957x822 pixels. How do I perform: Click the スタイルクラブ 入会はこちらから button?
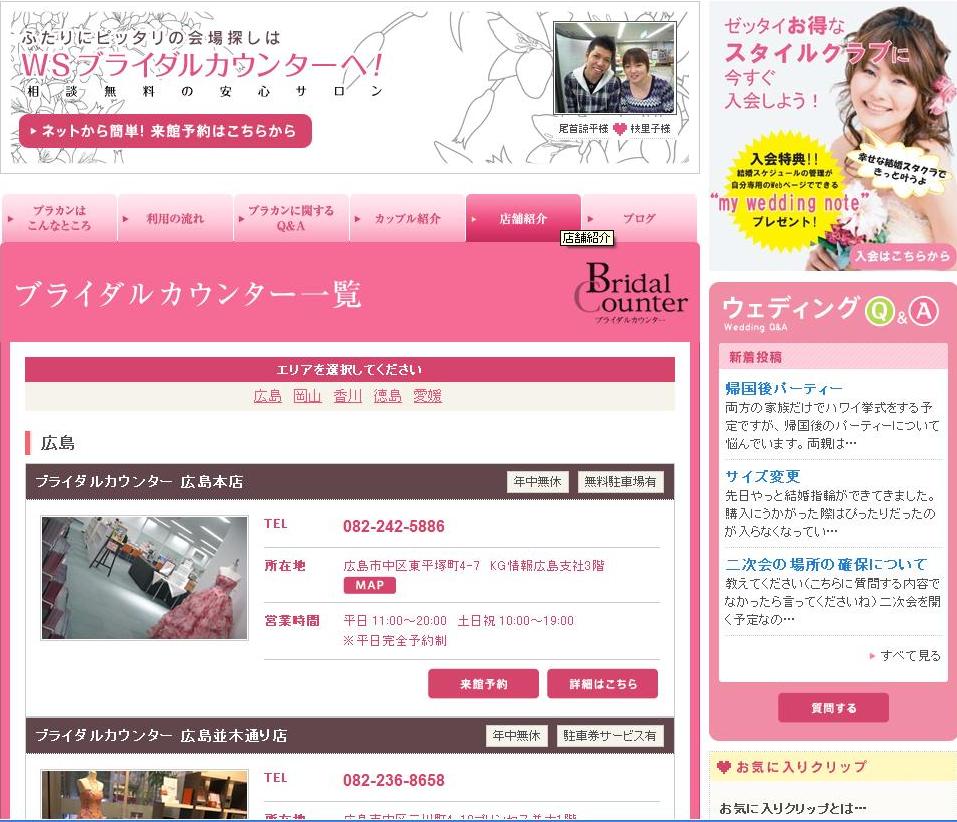click(901, 256)
